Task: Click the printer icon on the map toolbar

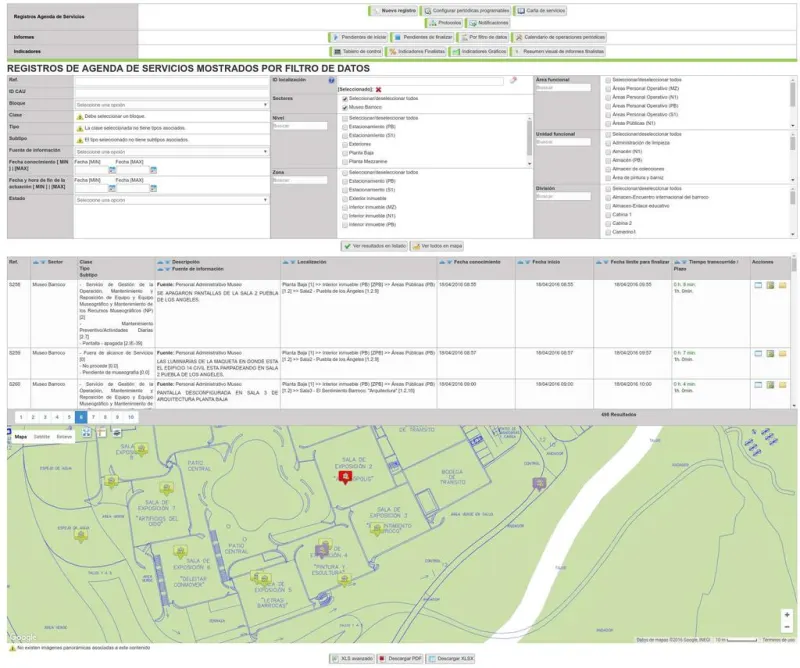Action: (117, 433)
